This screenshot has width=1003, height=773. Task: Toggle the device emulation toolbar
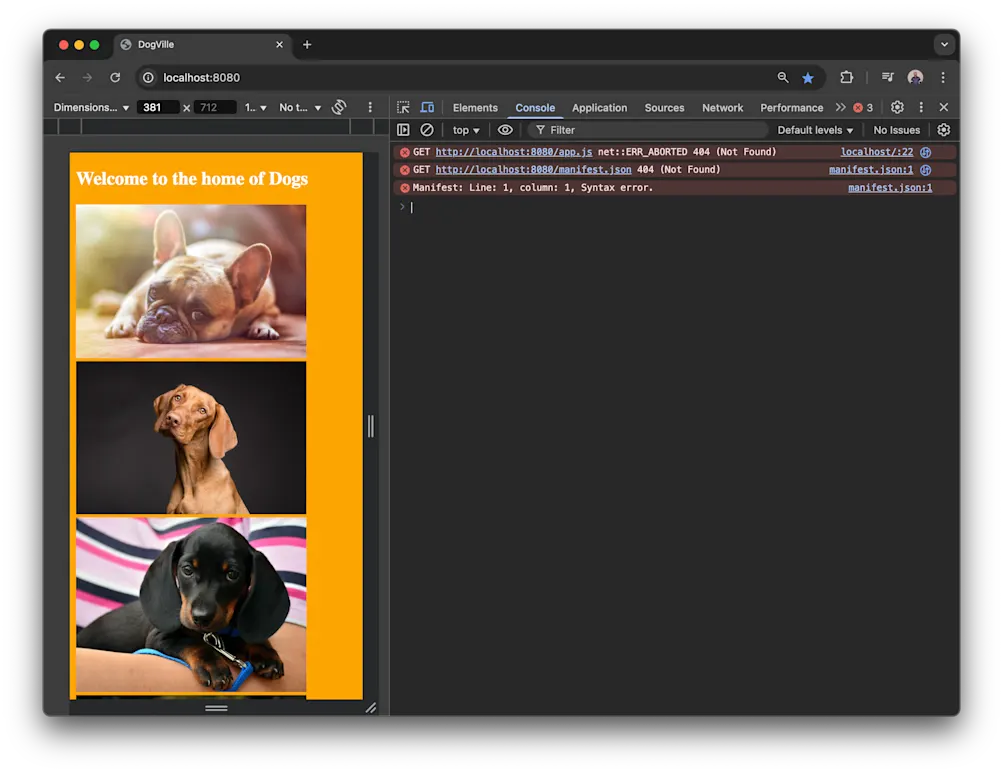click(x=427, y=107)
